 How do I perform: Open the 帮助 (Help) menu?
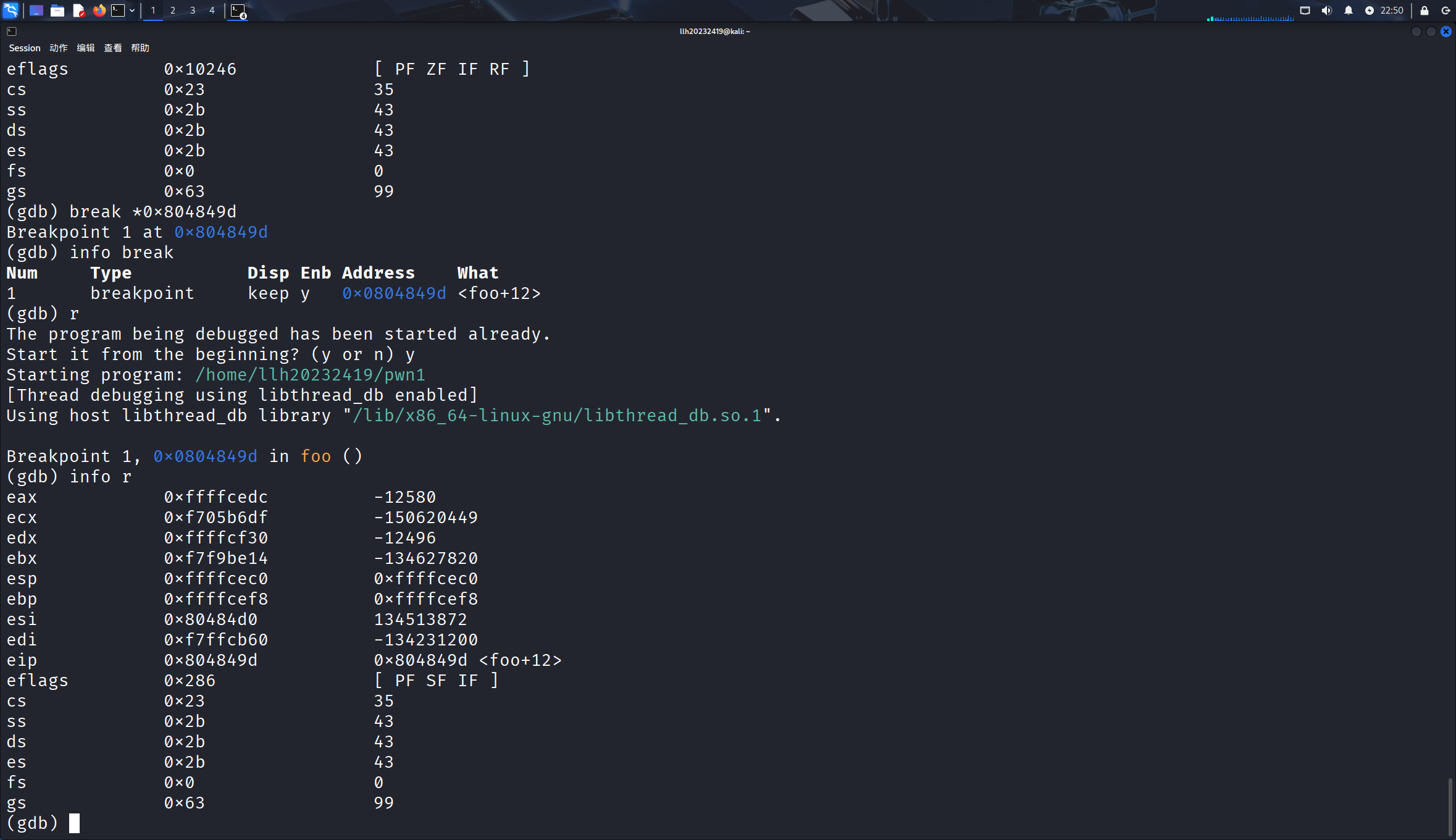(140, 48)
